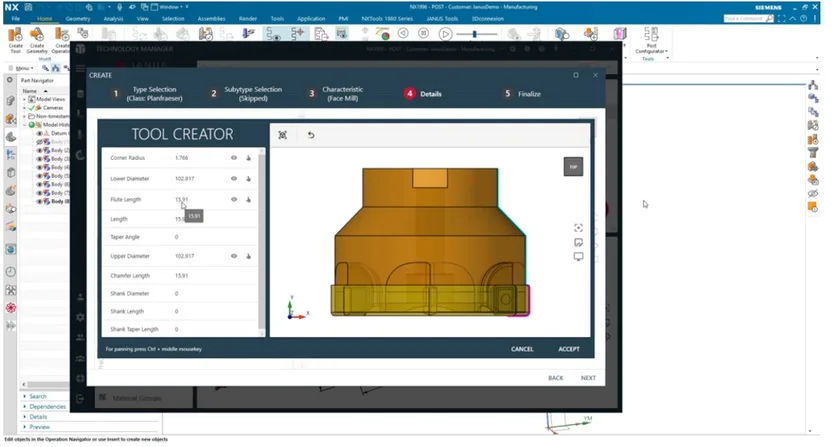Go to step 5 Finalize
The image size is (840, 447).
click(x=522, y=94)
